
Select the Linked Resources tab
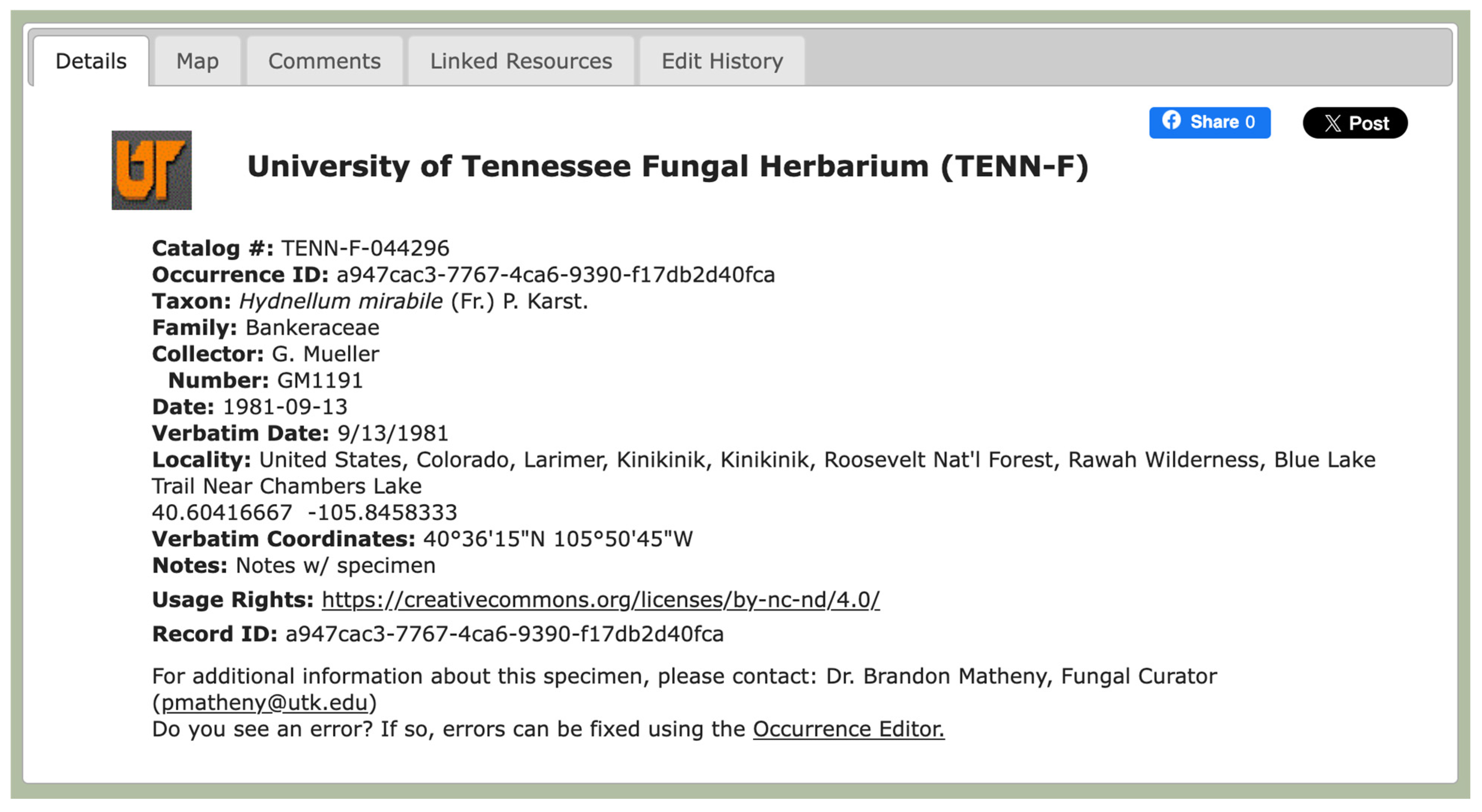[x=521, y=61]
